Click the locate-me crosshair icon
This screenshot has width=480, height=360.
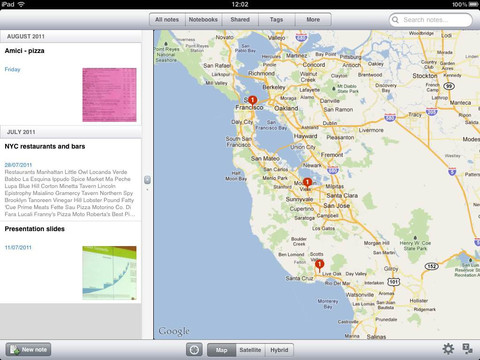pyautogui.click(x=194, y=350)
